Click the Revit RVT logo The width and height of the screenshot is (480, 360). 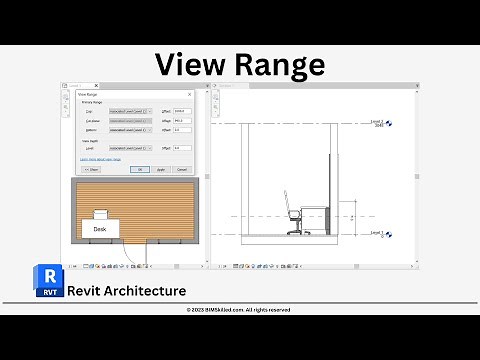pyautogui.click(x=49, y=280)
